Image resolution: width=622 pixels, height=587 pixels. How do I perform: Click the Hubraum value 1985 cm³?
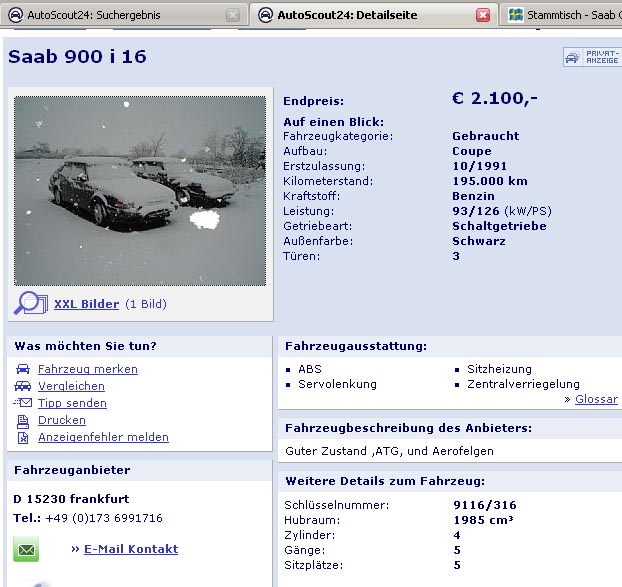point(483,520)
